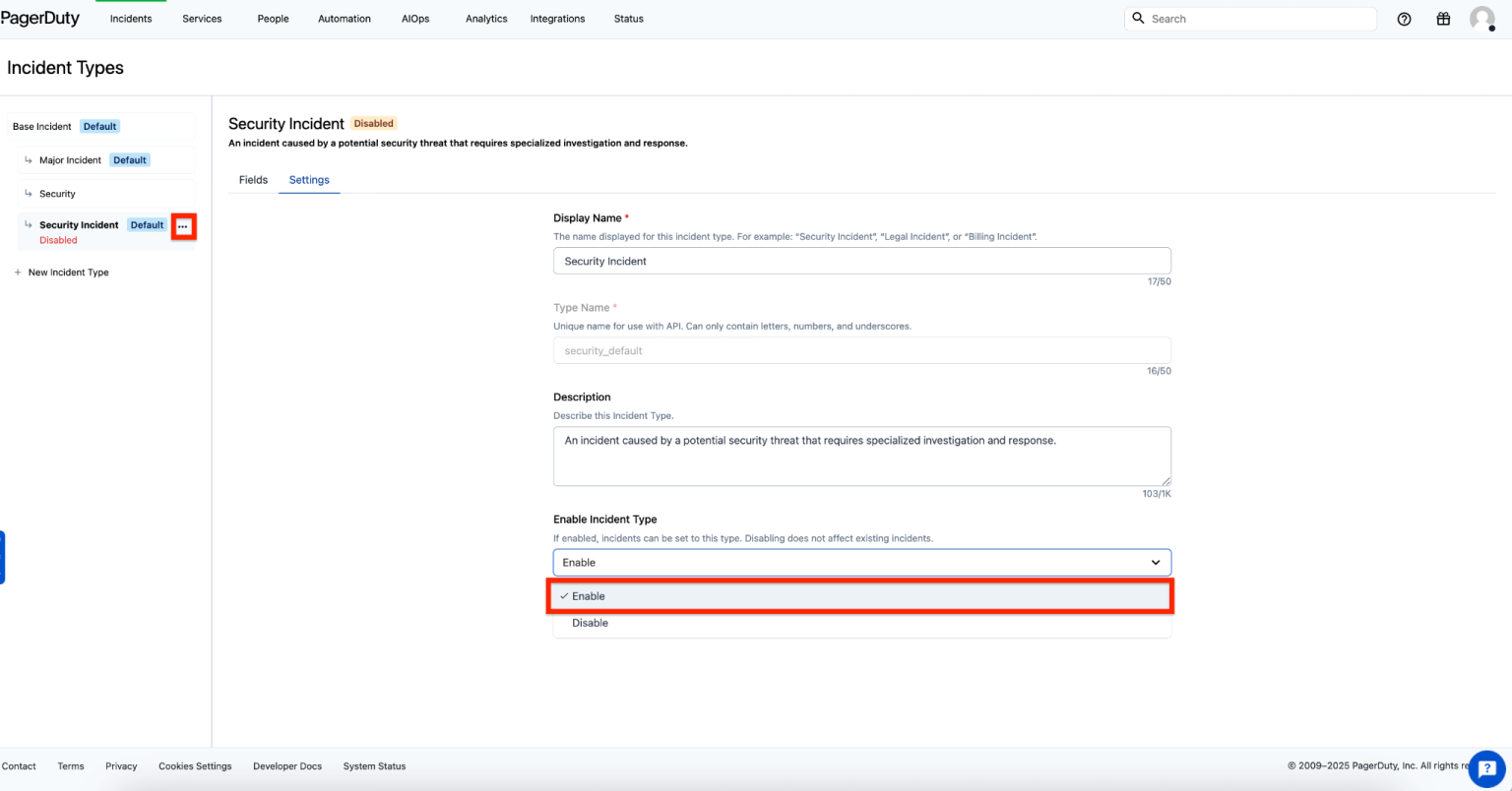This screenshot has width=1512, height=791.
Task: Select the Disable option in the list
Action: pos(591,623)
